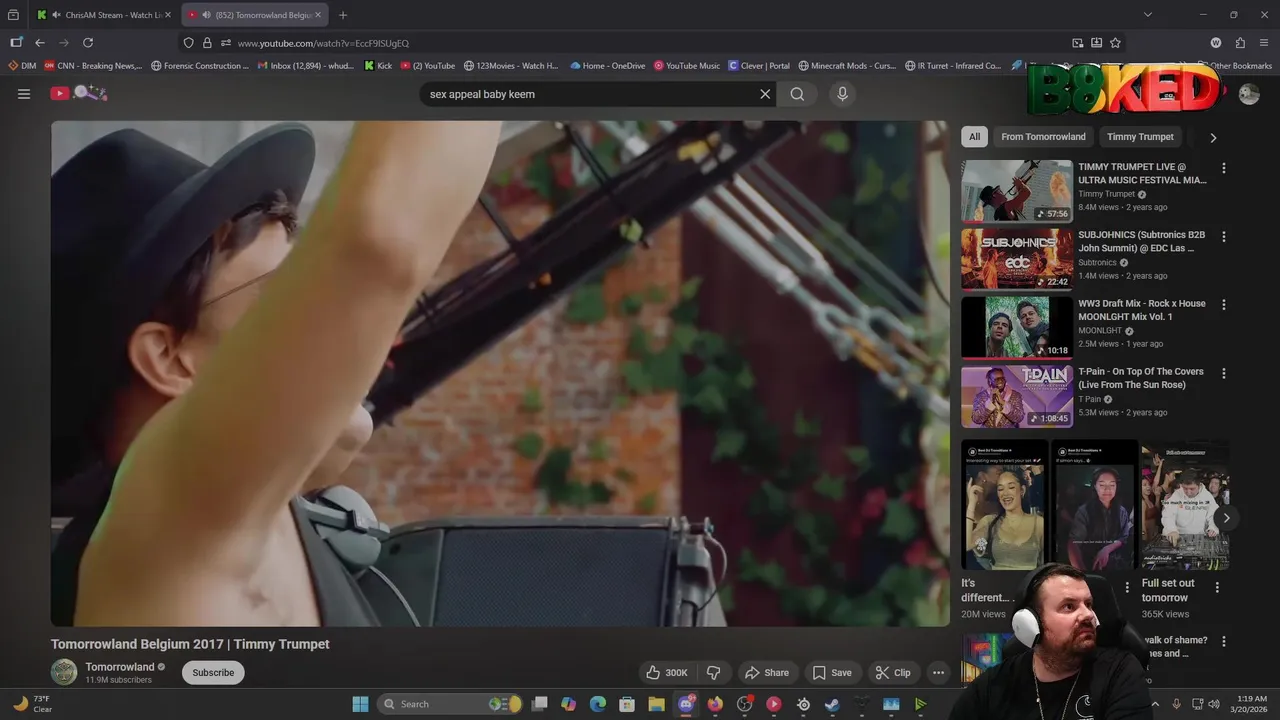The height and width of the screenshot is (720, 1280).
Task: Subscribe to the Tomorrowland channel
Action: pyautogui.click(x=213, y=673)
